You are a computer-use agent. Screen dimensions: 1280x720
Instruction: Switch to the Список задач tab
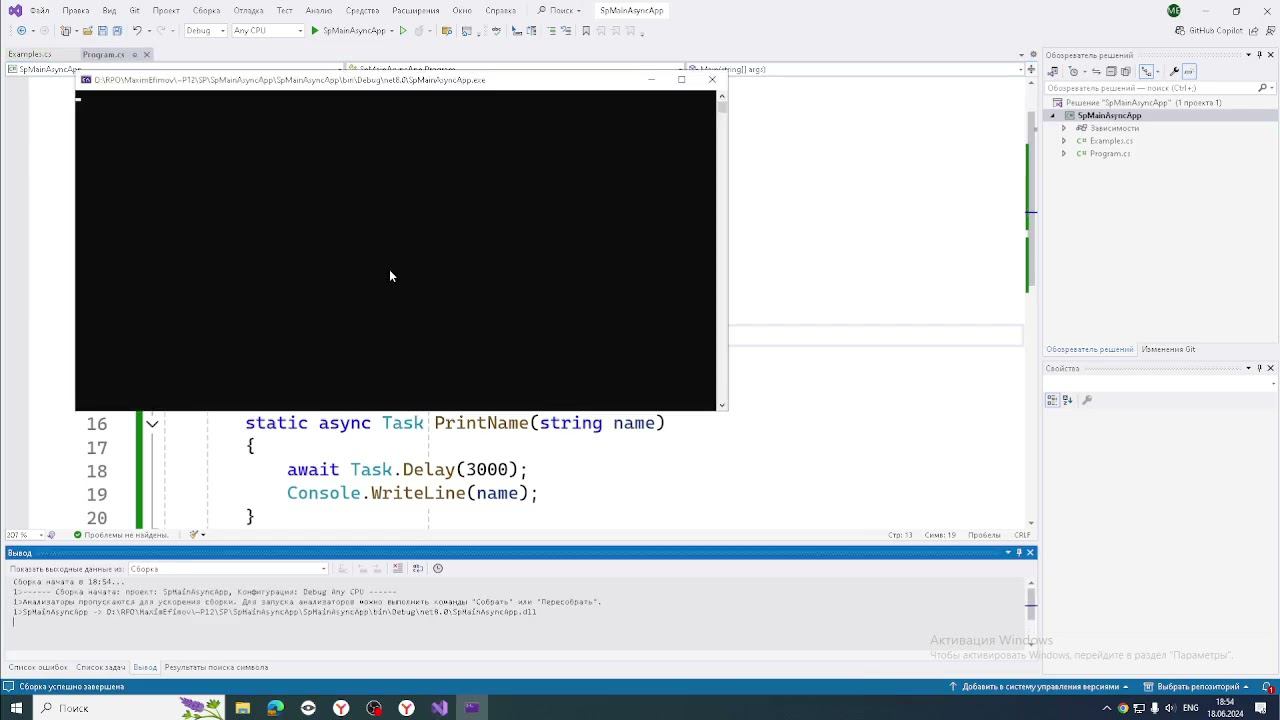[x=101, y=667]
